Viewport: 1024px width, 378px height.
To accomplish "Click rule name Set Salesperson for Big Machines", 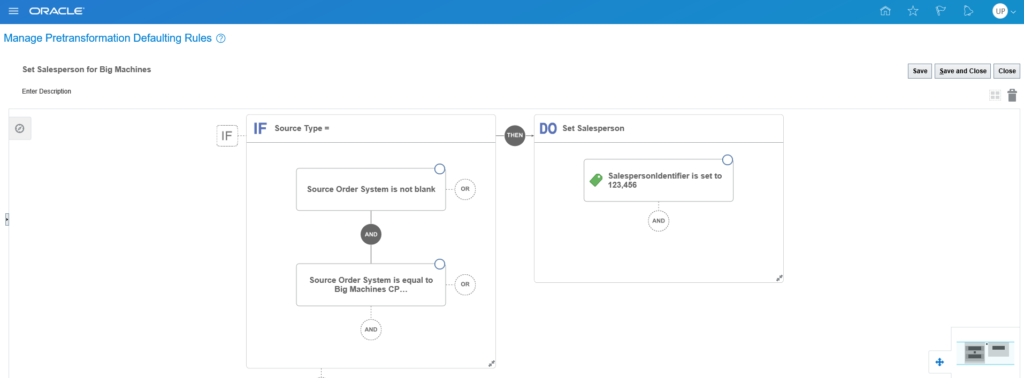I will 87,69.
